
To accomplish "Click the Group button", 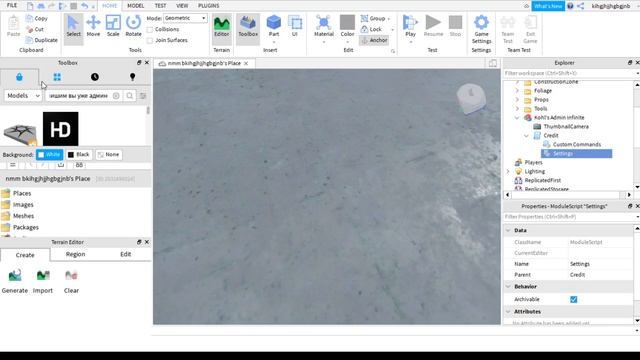I will pyautogui.click(x=373, y=18).
